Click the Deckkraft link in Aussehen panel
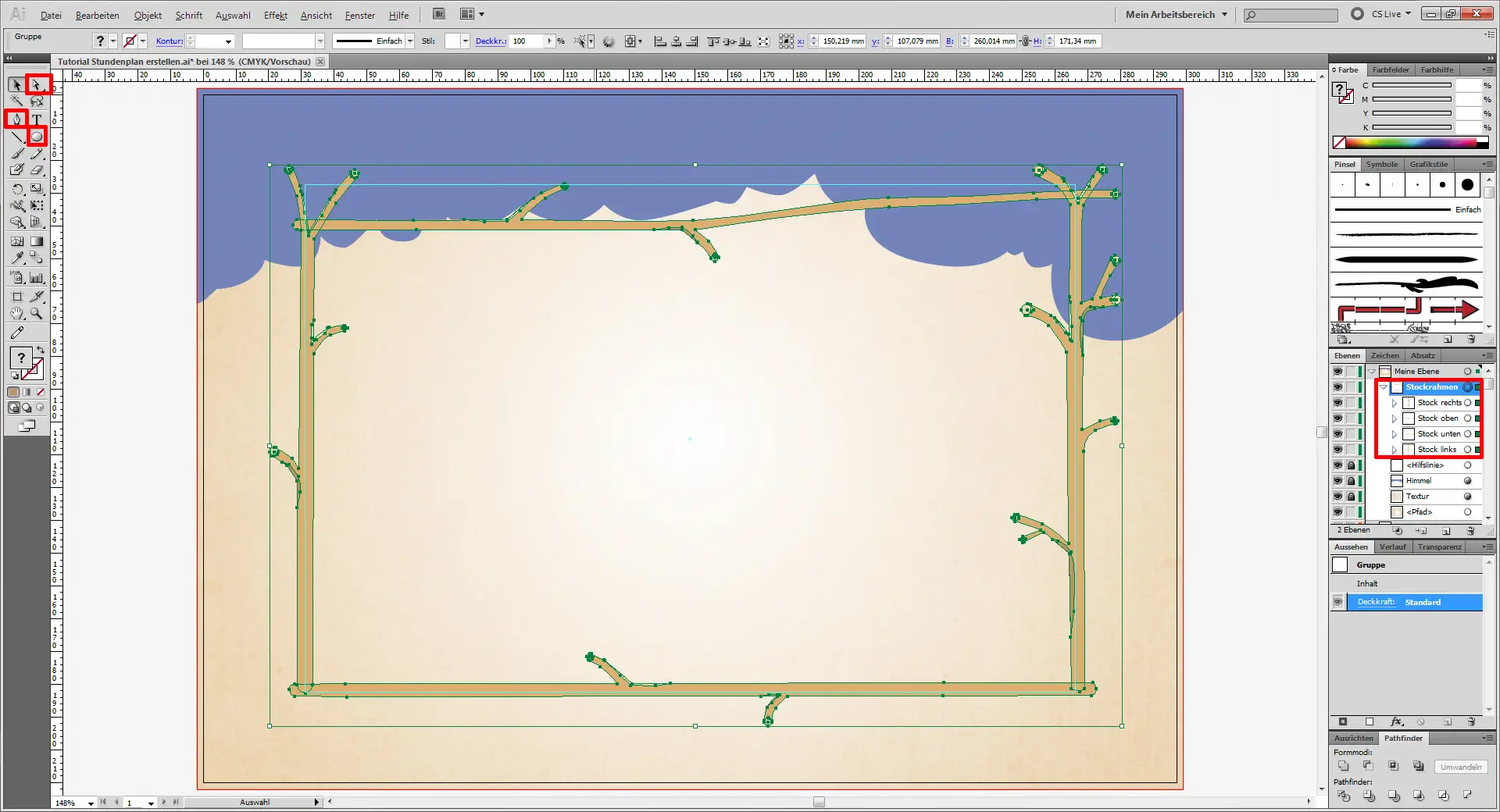 pyautogui.click(x=1376, y=602)
